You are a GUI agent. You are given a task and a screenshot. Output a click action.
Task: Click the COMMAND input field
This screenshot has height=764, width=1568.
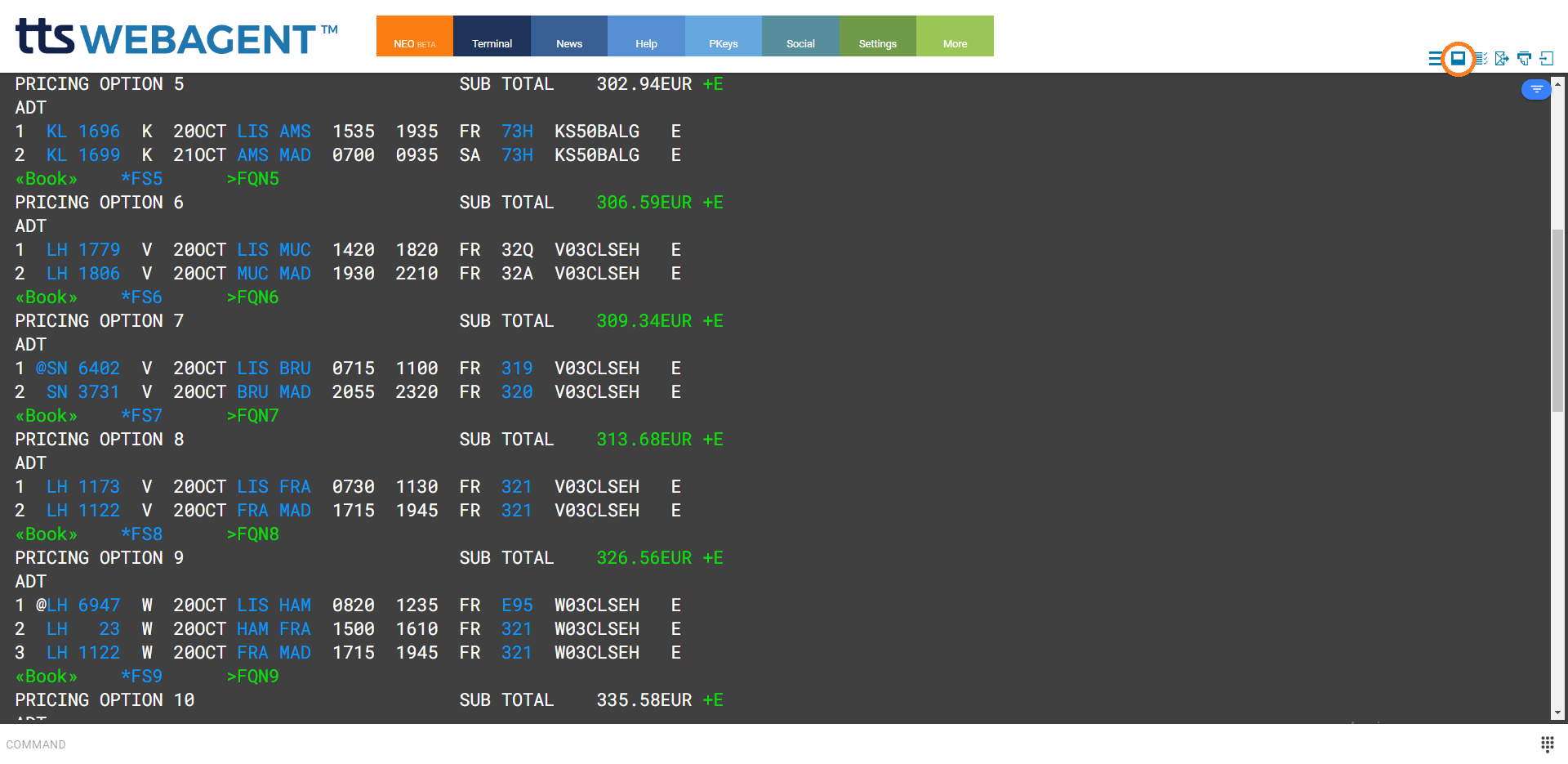(327, 744)
